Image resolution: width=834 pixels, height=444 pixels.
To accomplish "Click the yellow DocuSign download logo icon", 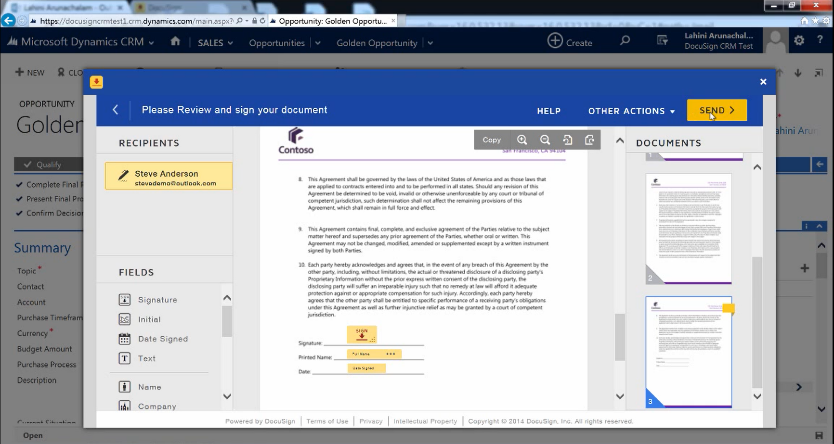I will click(96, 82).
